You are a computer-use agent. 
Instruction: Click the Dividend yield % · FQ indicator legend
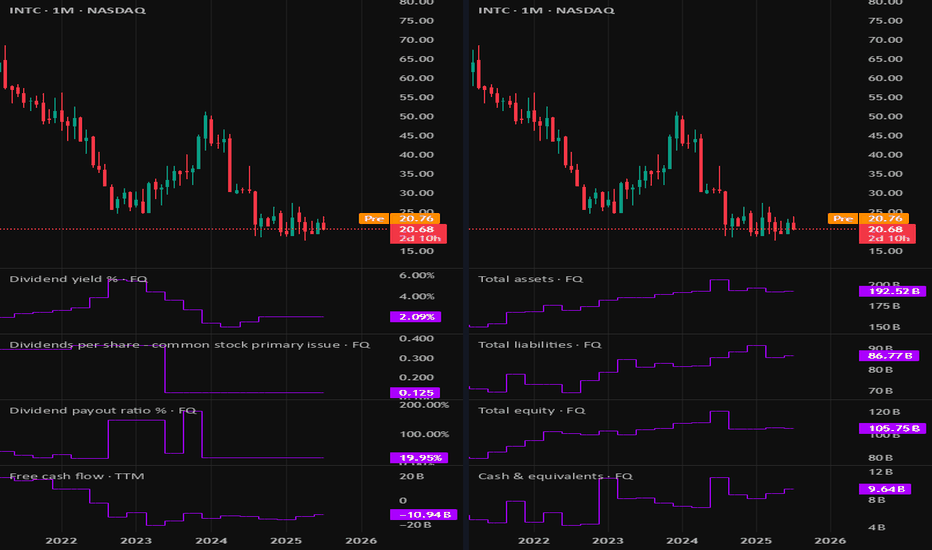pyautogui.click(x=78, y=279)
